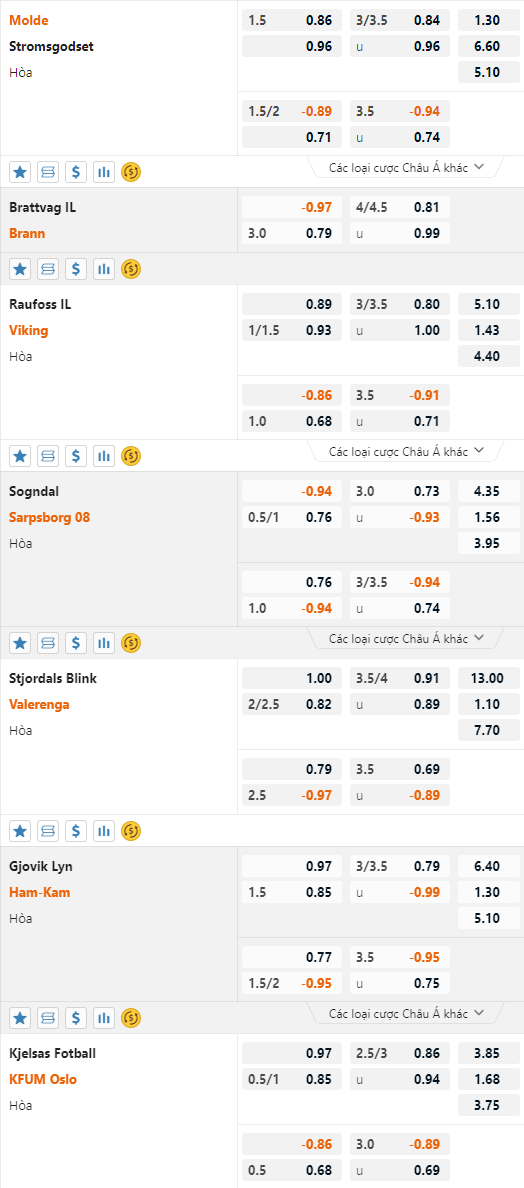Expand other Asian bets under Gjovik Lyn match
This screenshot has height=1188, width=524.
click(406, 1013)
